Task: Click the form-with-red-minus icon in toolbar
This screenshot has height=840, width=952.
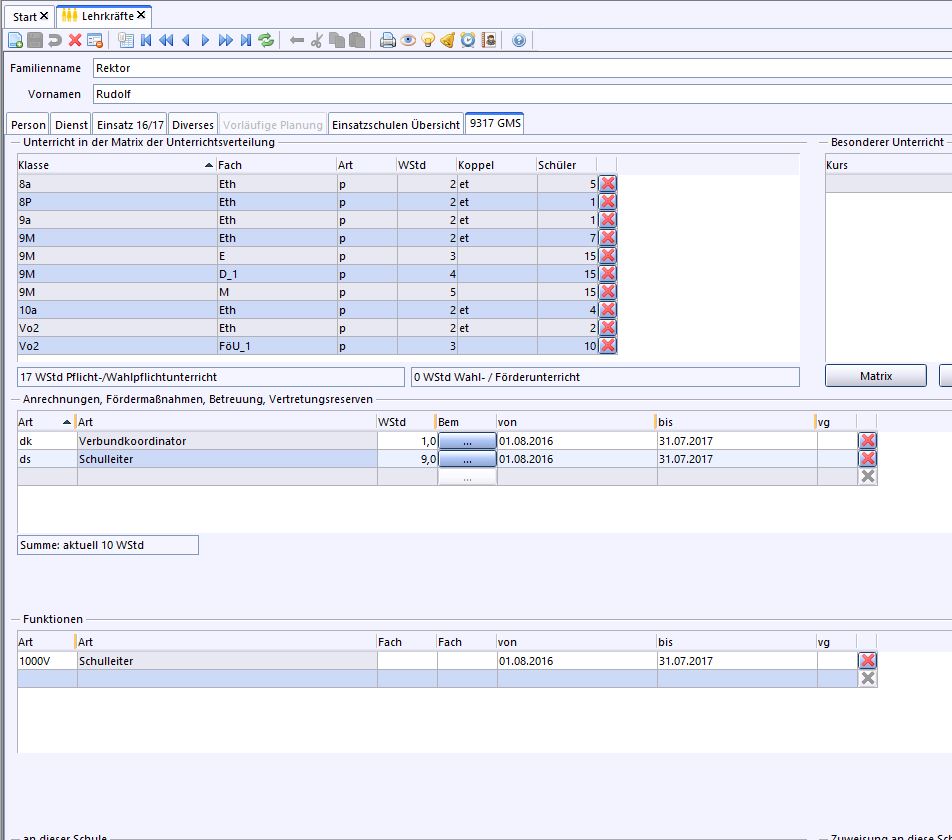Action: coord(95,41)
